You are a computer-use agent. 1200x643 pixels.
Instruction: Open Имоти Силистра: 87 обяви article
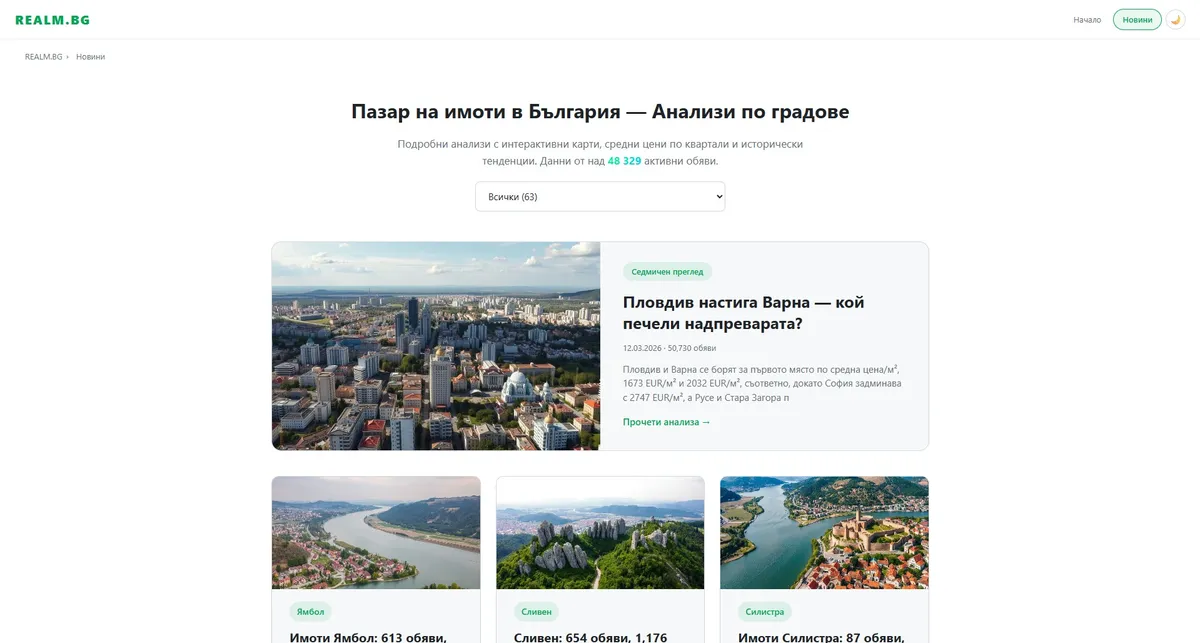pyautogui.click(x=821, y=637)
